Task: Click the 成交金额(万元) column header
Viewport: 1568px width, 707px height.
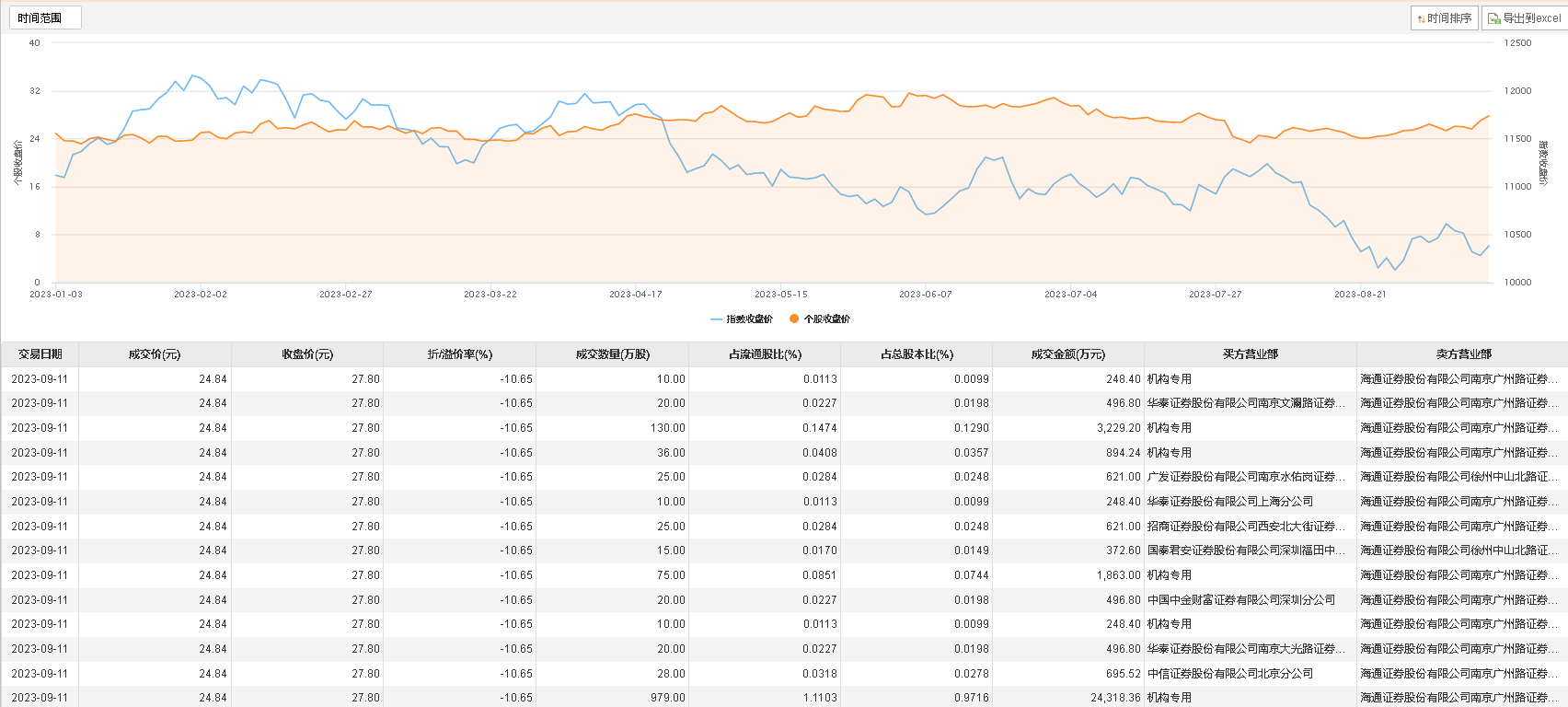Action: (1067, 354)
